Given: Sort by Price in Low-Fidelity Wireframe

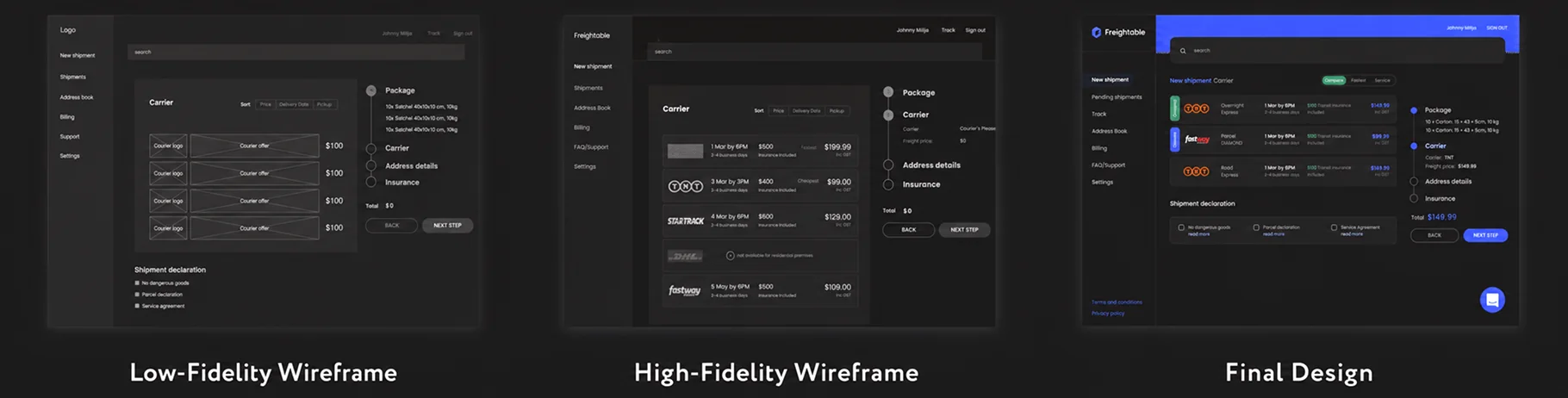Looking at the screenshot, I should point(265,104).
